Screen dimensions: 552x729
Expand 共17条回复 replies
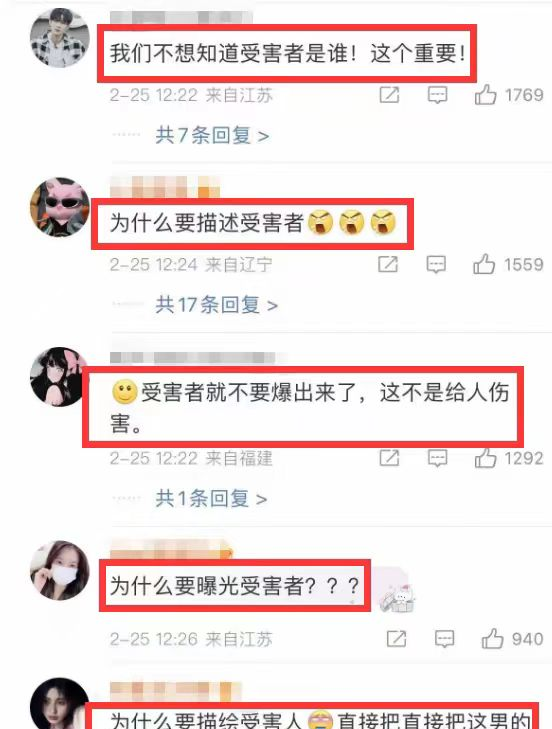pyautogui.click(x=217, y=305)
